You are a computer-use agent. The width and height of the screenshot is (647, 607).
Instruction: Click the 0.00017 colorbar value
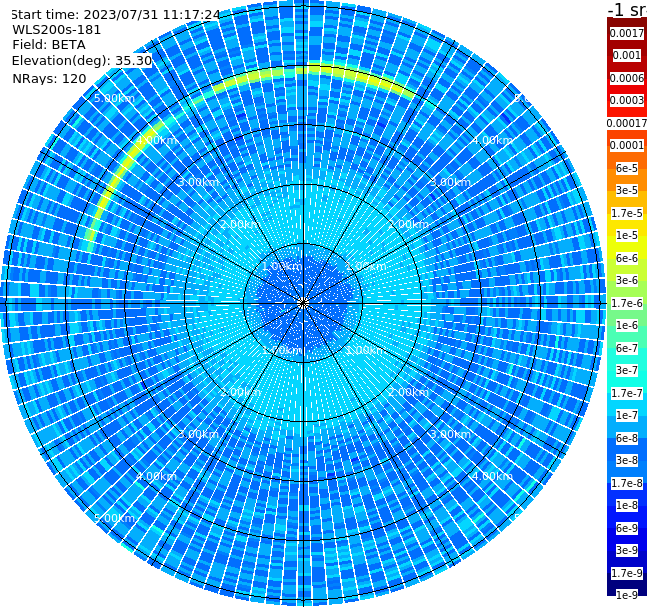[627, 123]
